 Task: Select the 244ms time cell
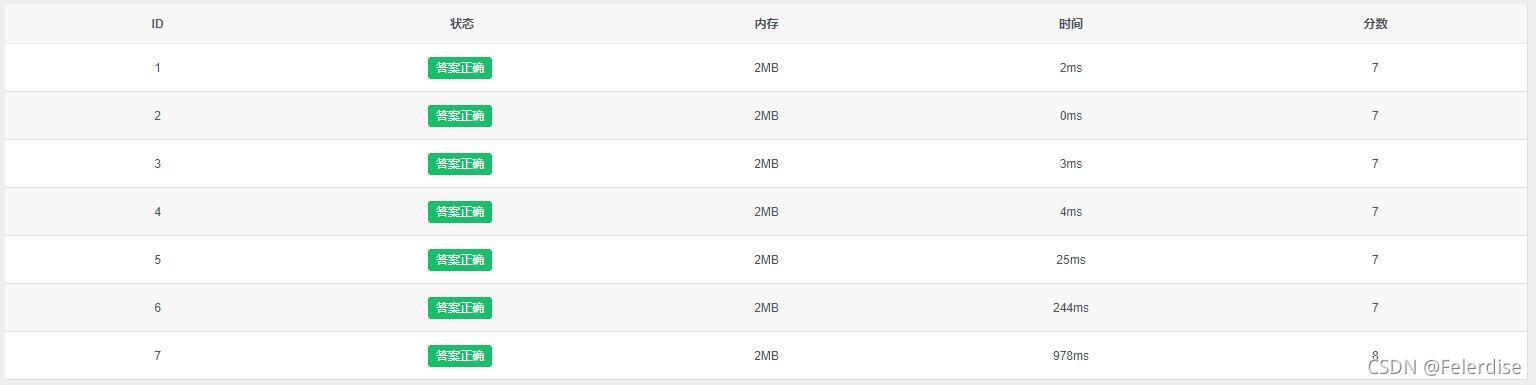(x=1070, y=308)
